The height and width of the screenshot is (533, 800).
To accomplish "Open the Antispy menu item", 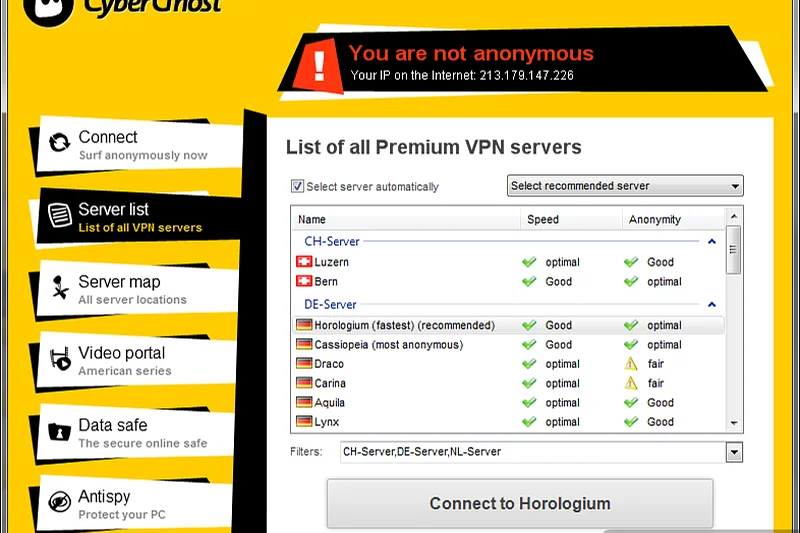I will pyautogui.click(x=134, y=504).
